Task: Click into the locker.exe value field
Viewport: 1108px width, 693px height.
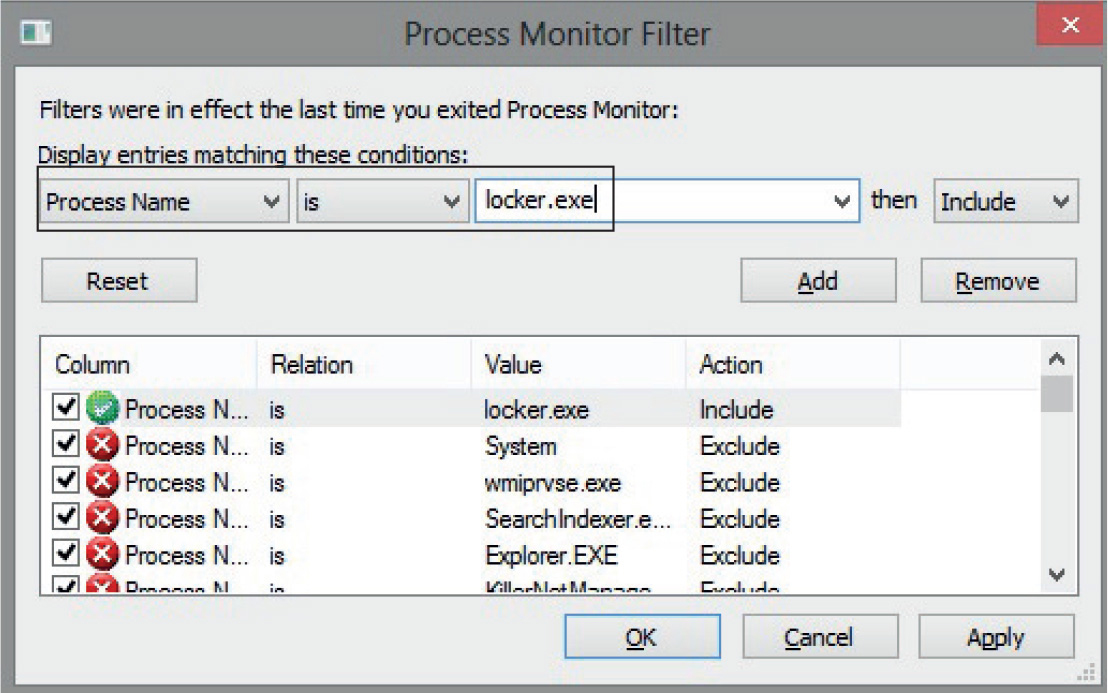Action: coord(655,202)
